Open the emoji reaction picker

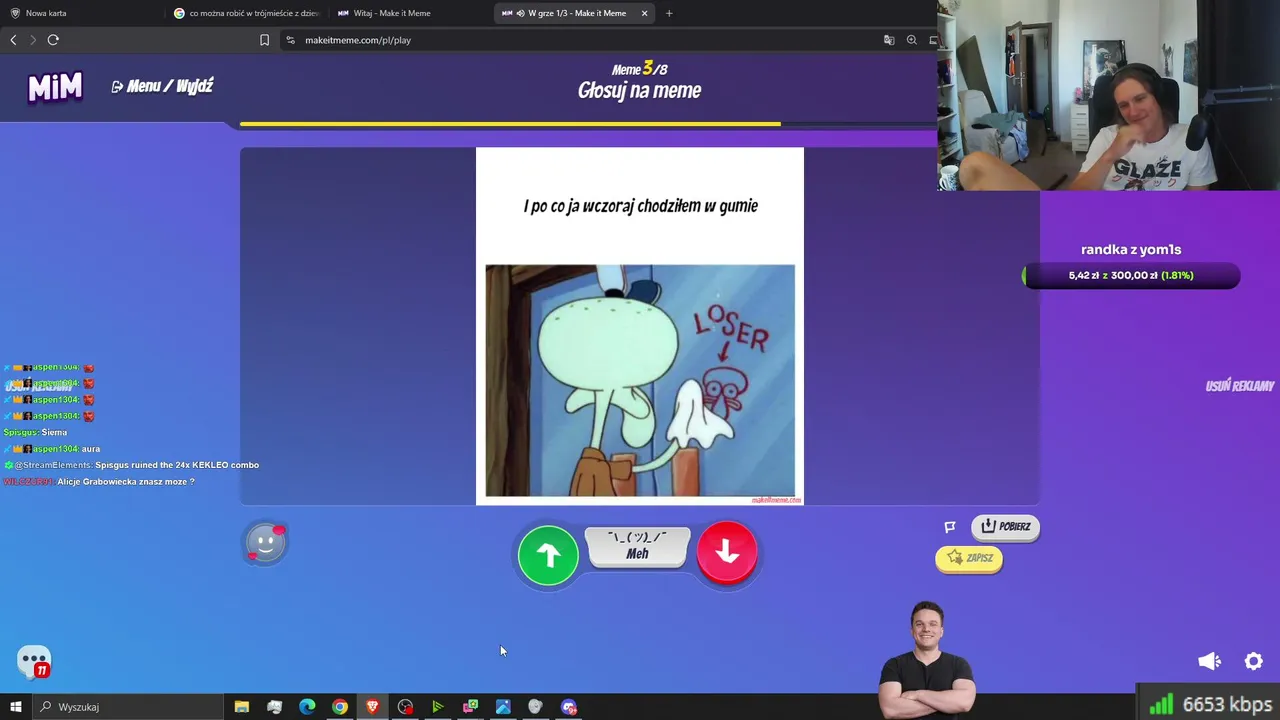(266, 543)
